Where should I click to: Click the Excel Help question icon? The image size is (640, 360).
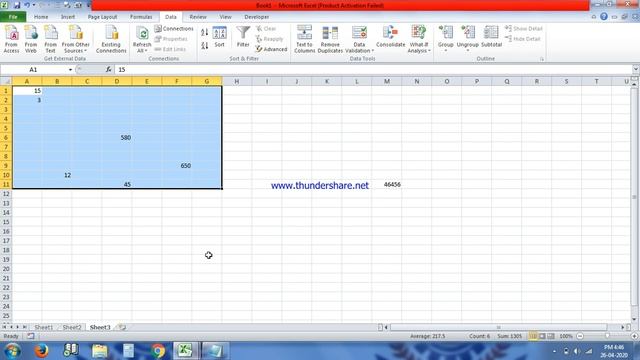click(x=604, y=17)
